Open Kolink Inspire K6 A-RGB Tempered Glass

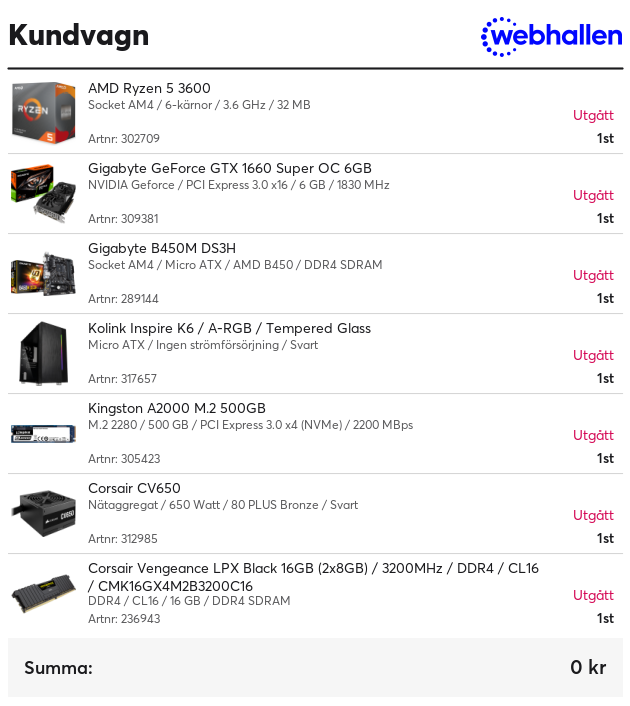(x=229, y=328)
